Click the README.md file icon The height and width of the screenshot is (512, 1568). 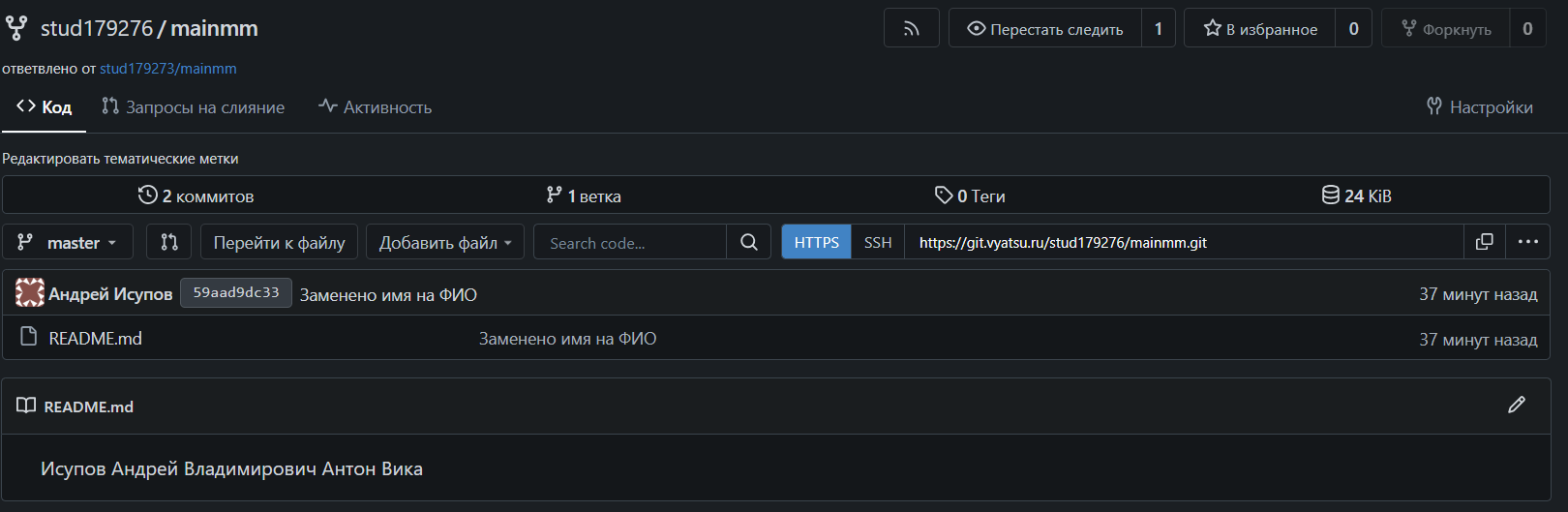click(x=30, y=338)
